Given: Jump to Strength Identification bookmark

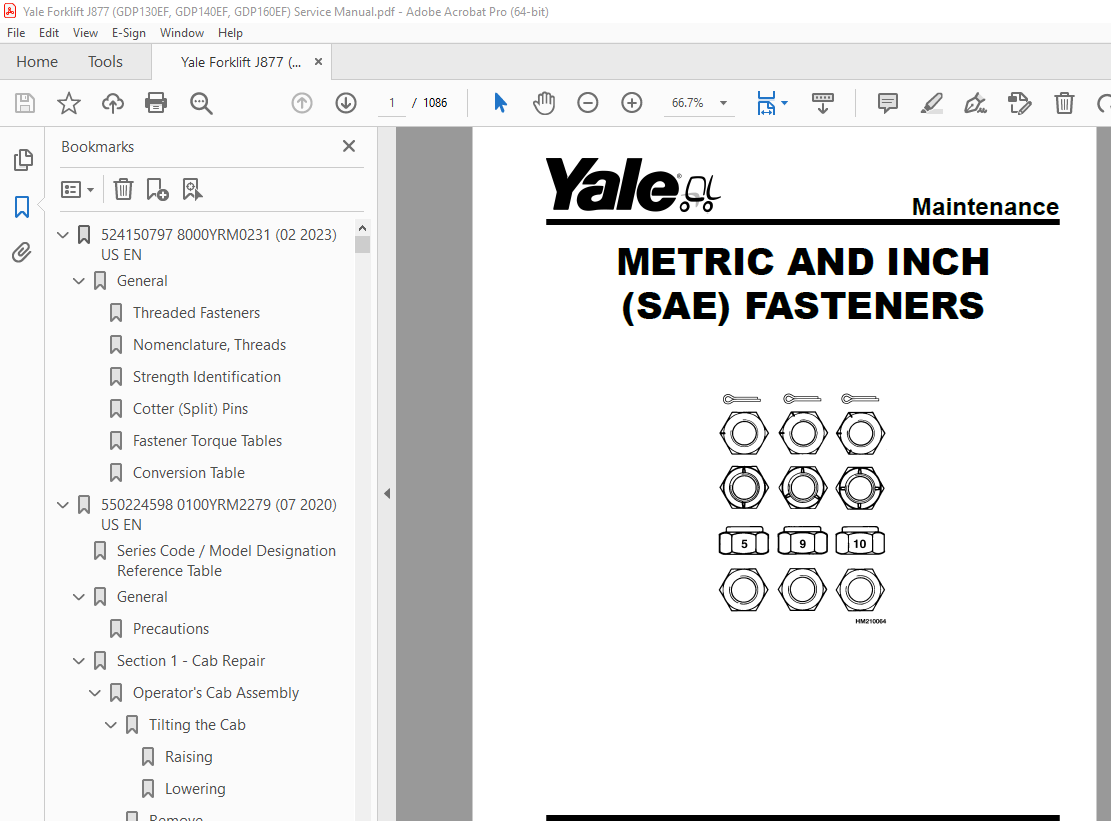Looking at the screenshot, I should pyautogui.click(x=207, y=377).
